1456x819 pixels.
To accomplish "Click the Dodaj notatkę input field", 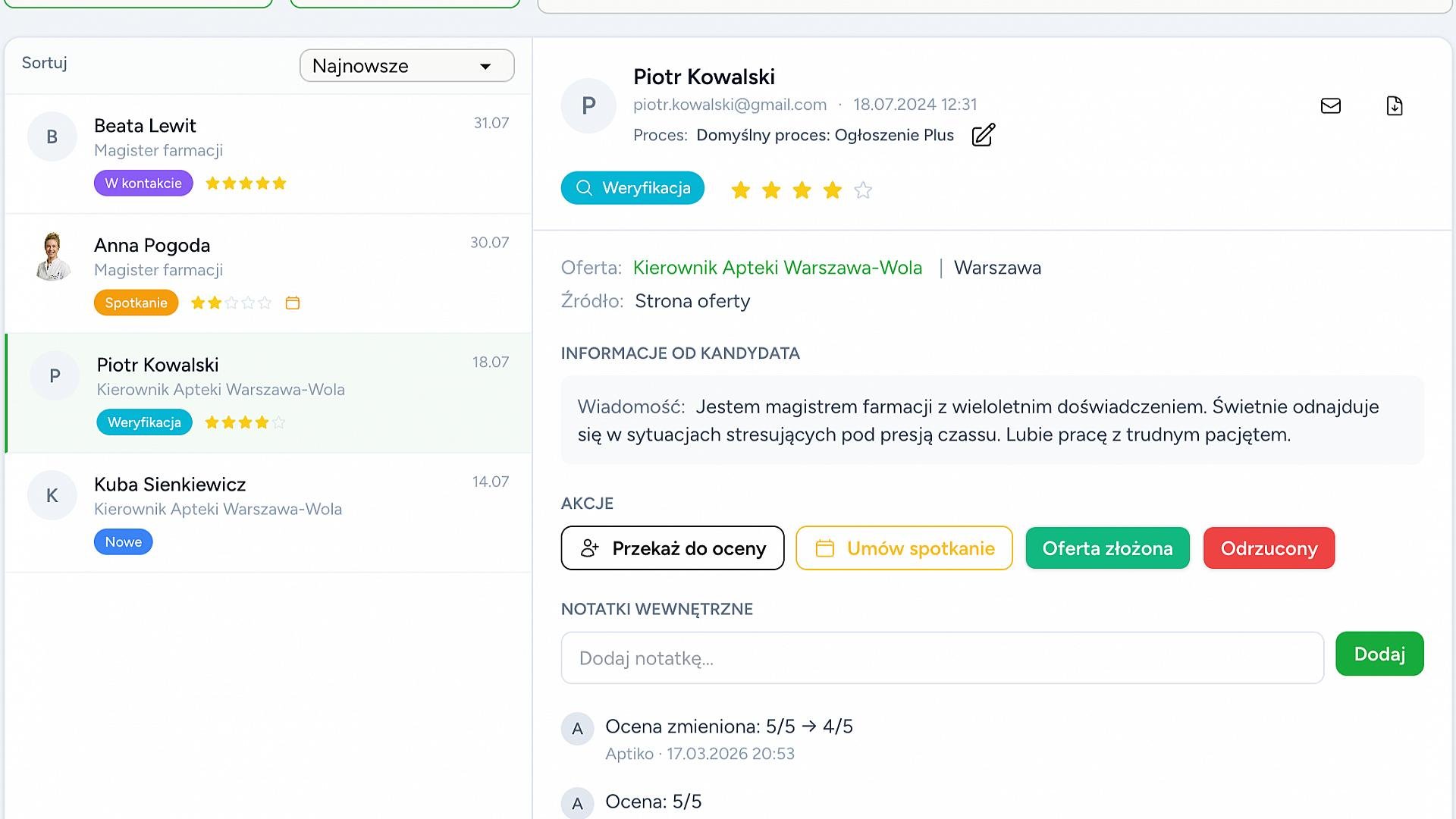I will pyautogui.click(x=942, y=657).
